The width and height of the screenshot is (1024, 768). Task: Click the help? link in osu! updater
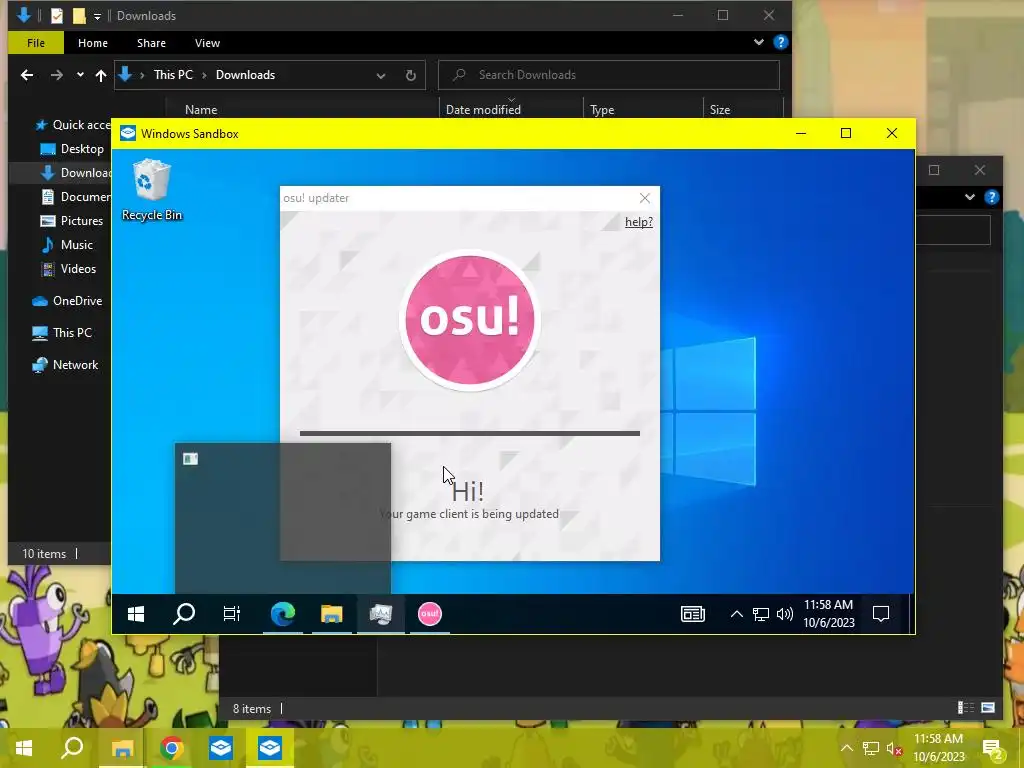coord(638,222)
